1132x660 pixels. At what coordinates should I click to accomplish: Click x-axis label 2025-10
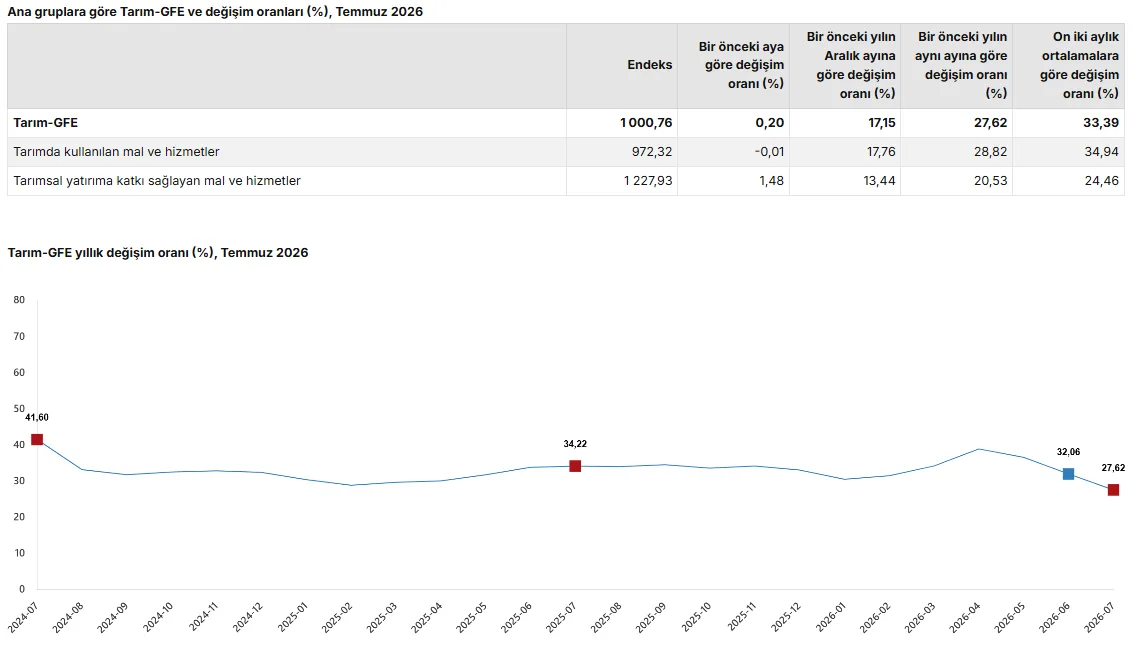(696, 618)
